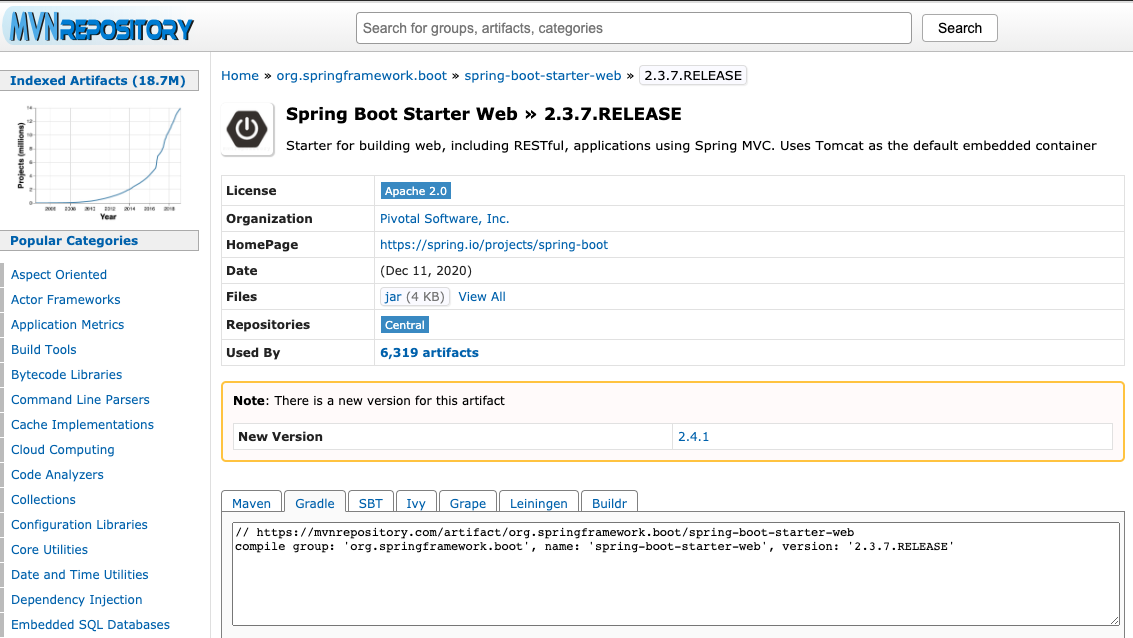Open the Code Analyzers category

point(57,475)
